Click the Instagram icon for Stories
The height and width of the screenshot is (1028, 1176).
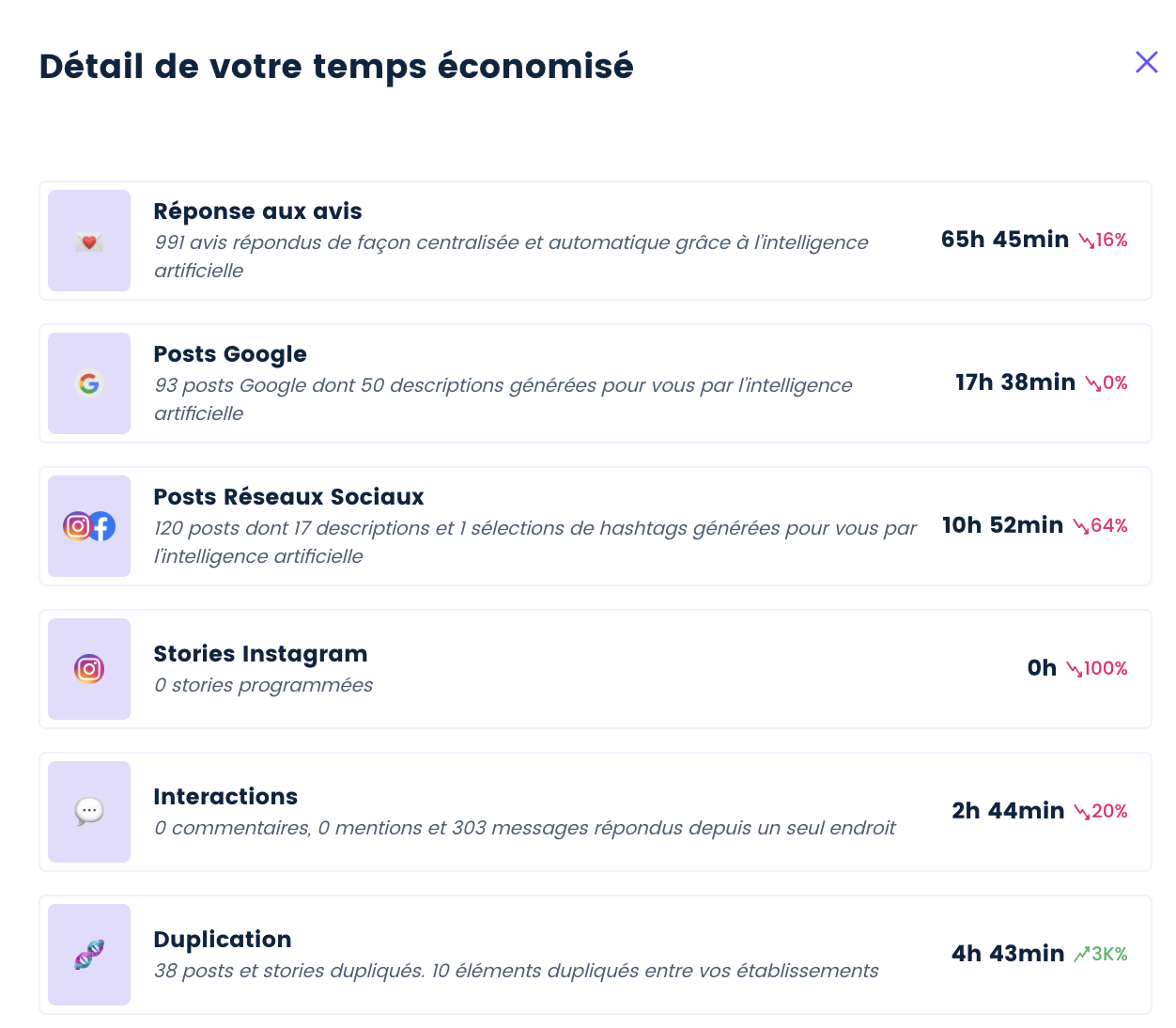(x=89, y=669)
